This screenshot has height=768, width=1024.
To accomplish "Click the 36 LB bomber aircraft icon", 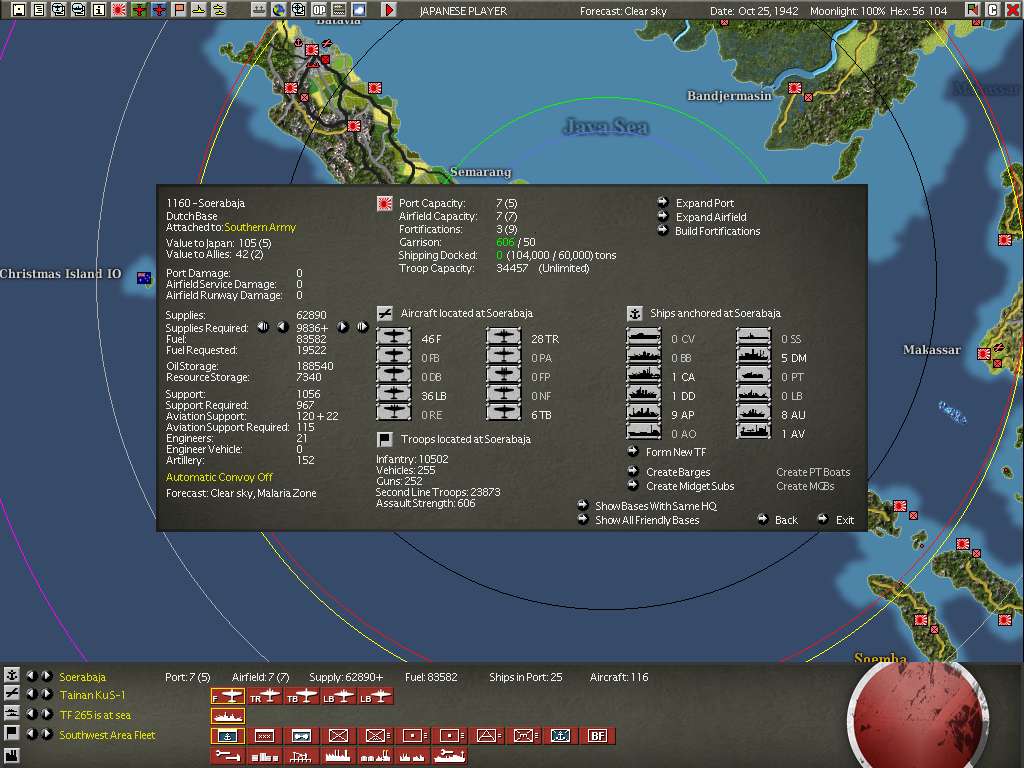I will 394,394.
